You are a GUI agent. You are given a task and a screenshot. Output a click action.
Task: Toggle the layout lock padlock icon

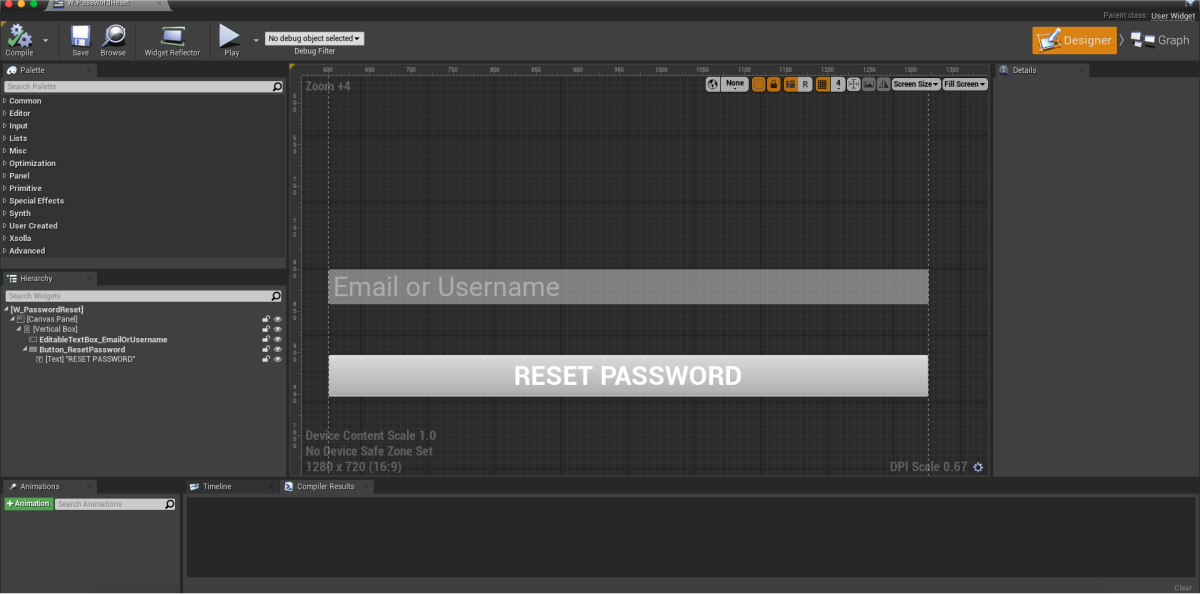click(773, 84)
